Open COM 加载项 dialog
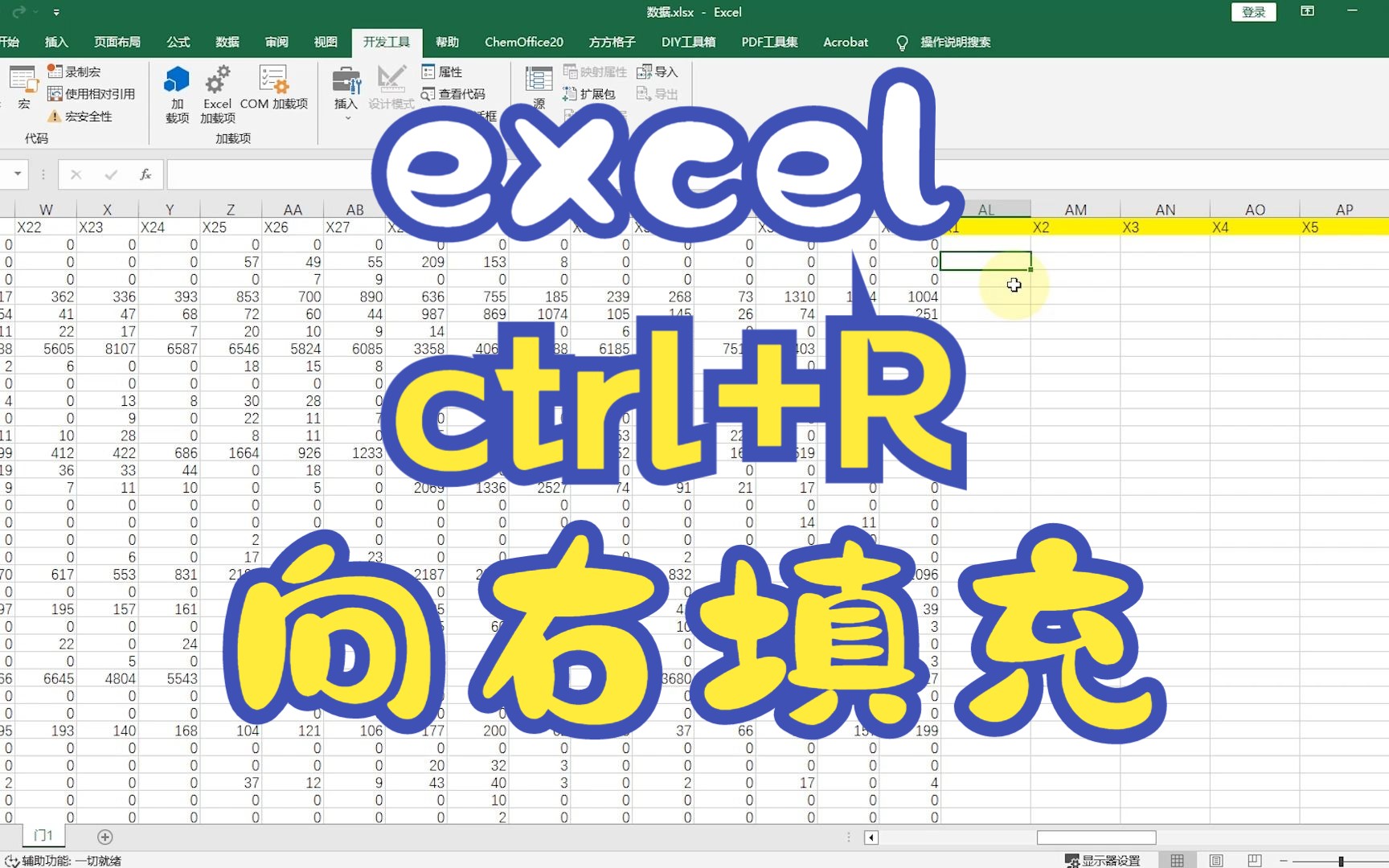 click(x=273, y=88)
